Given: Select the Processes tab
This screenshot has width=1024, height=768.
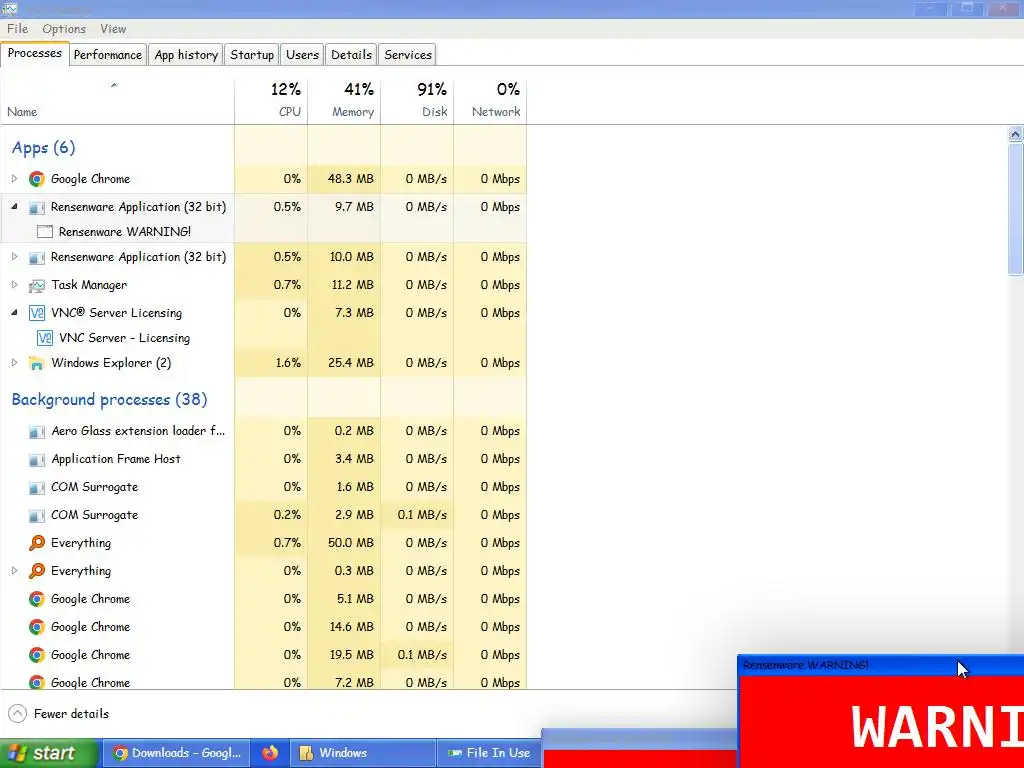Looking at the screenshot, I should pyautogui.click(x=35, y=54).
